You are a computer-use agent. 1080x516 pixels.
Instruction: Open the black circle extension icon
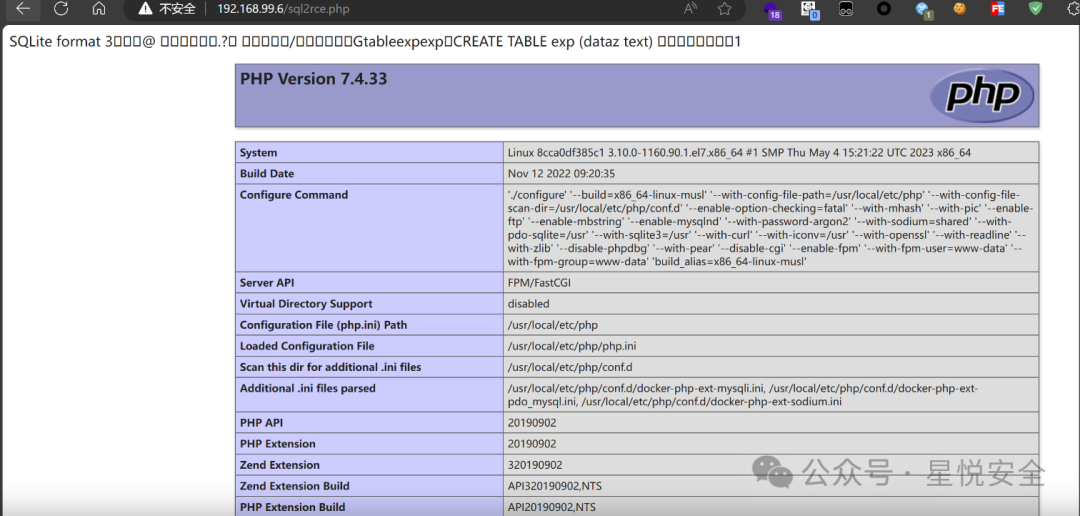pos(884,9)
